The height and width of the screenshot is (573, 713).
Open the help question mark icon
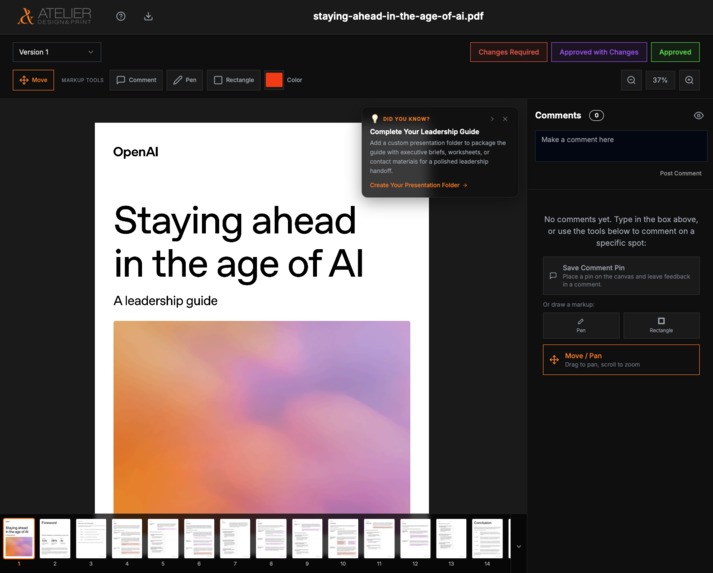(x=121, y=16)
